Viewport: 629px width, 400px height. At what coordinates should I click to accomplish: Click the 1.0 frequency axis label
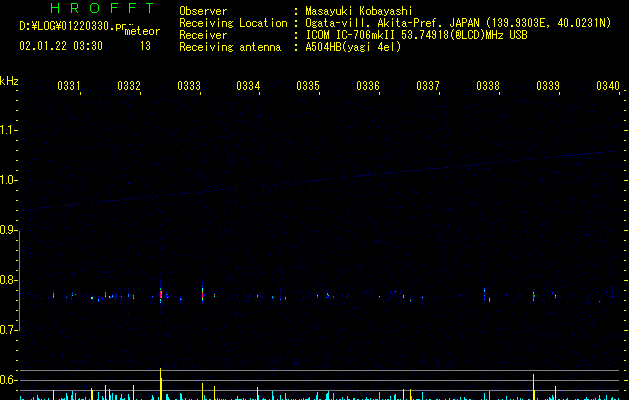(8, 180)
